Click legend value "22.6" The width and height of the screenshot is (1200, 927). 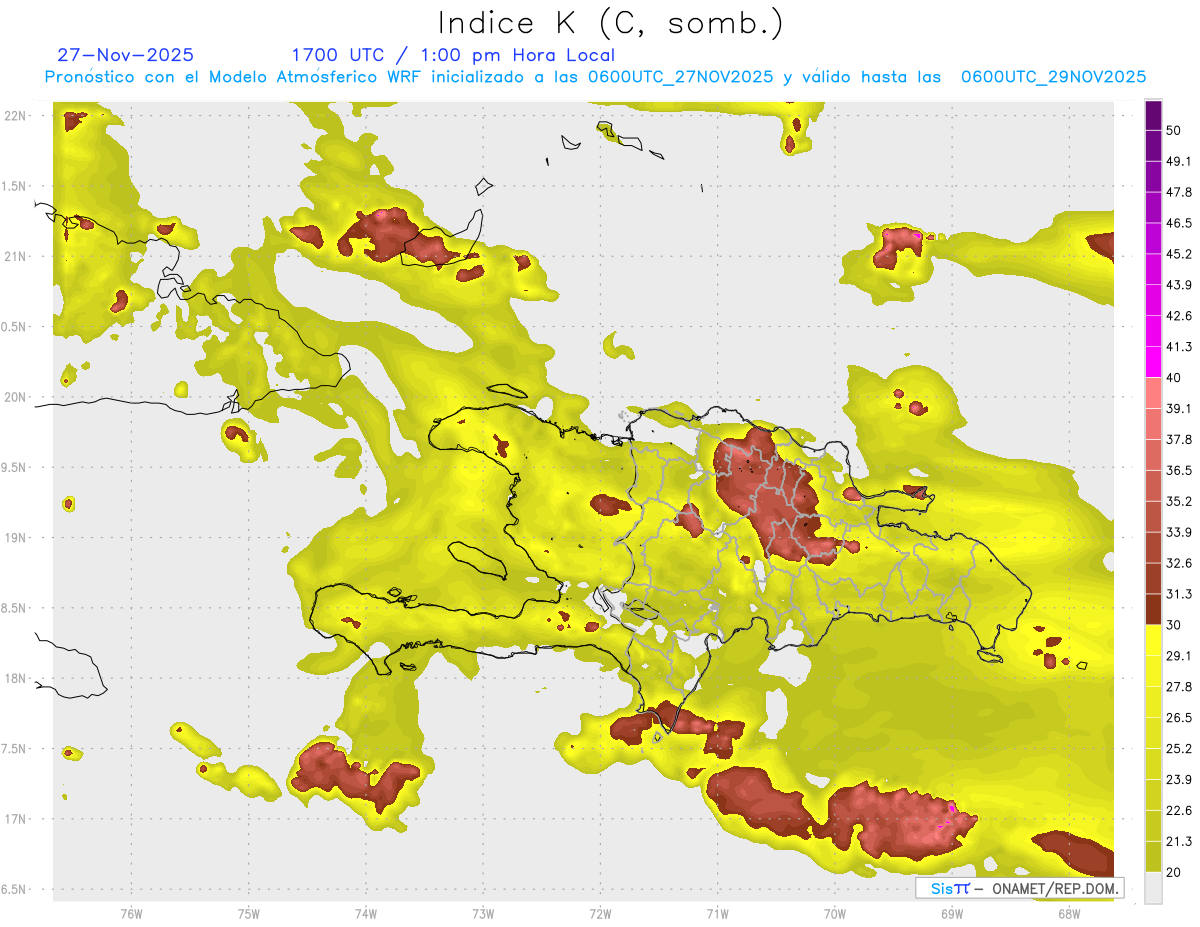[1179, 810]
